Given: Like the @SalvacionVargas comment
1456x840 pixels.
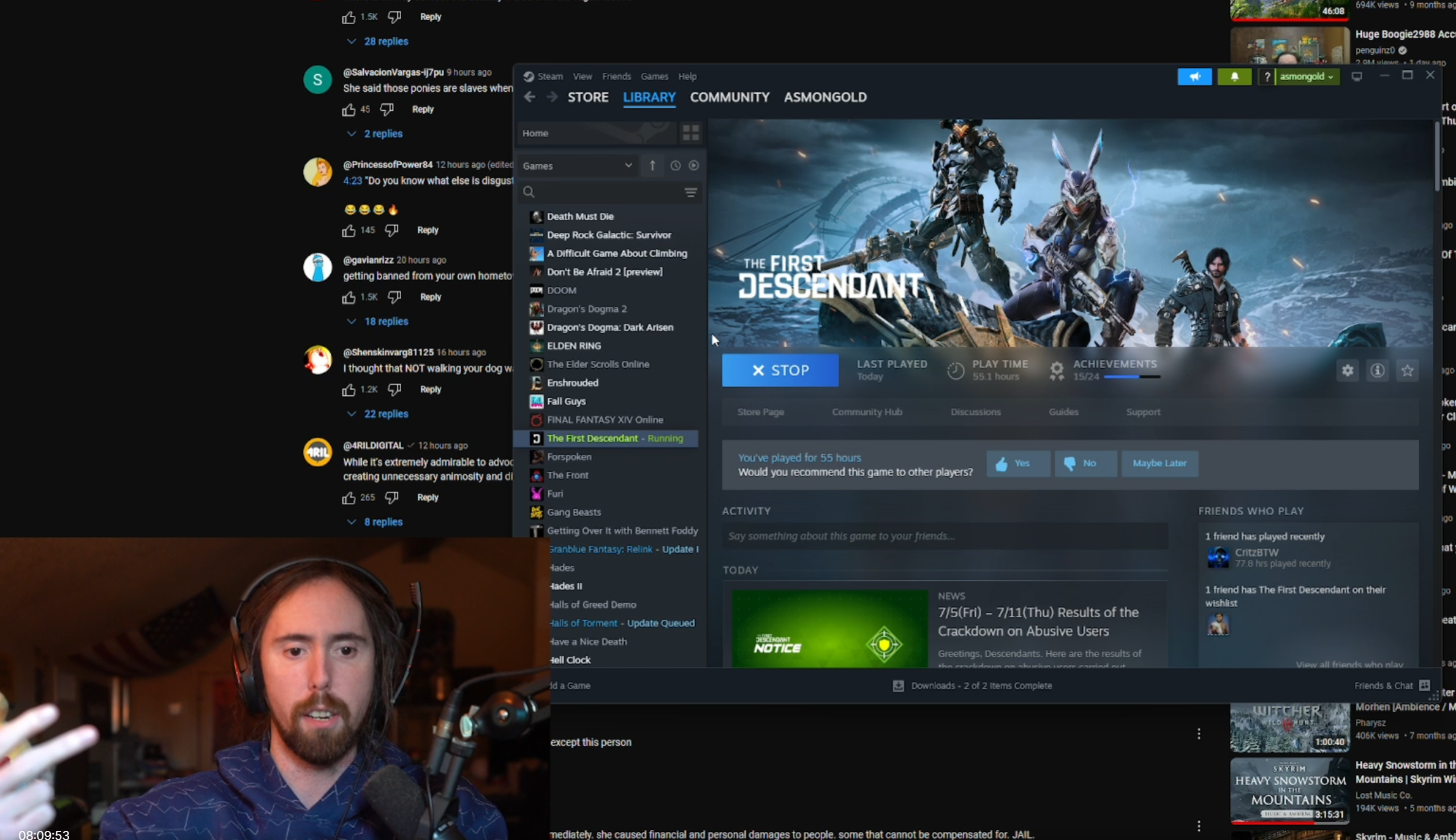Looking at the screenshot, I should click(349, 110).
